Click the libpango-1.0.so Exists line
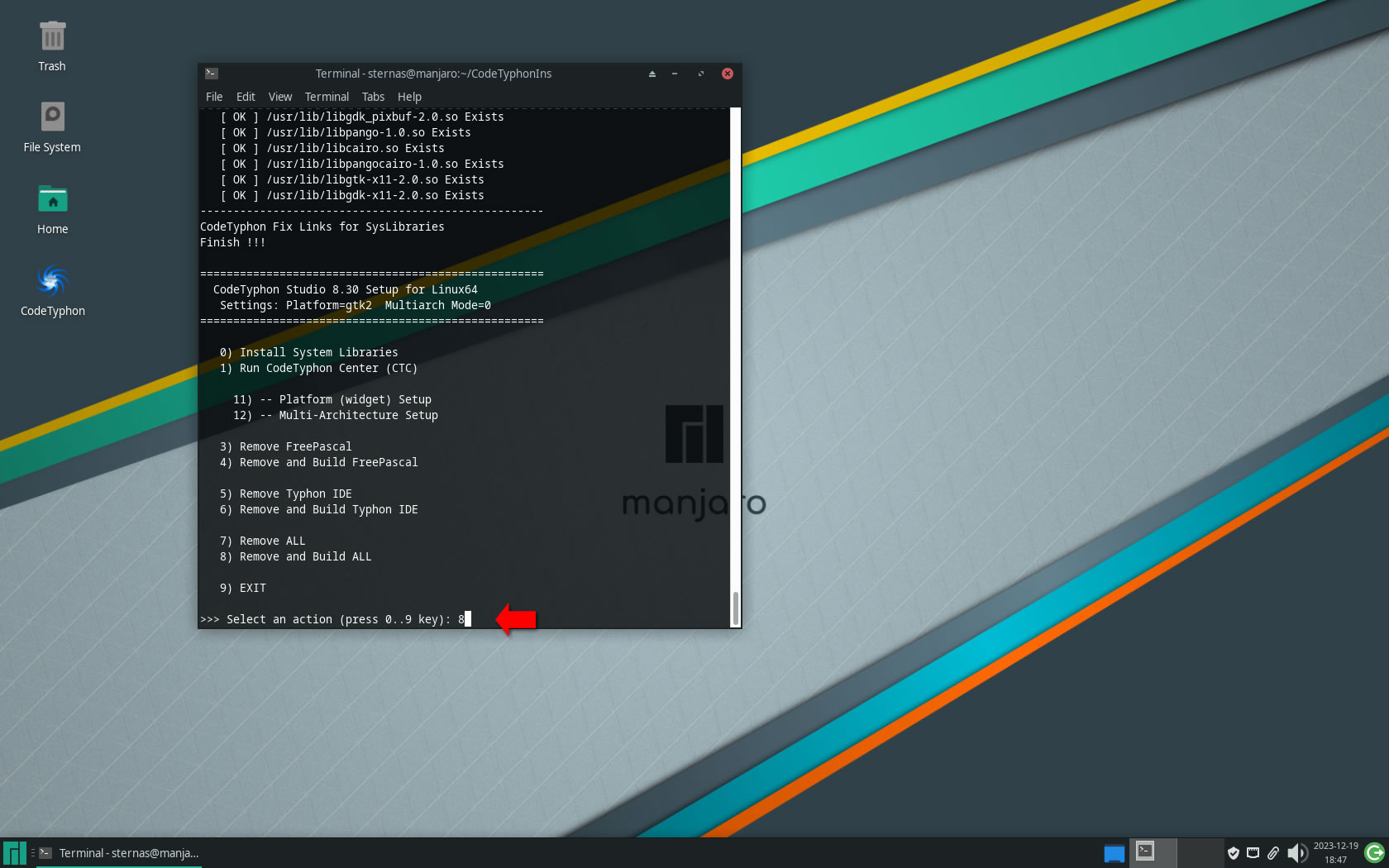Screen dimensions: 1389x868 [345, 132]
